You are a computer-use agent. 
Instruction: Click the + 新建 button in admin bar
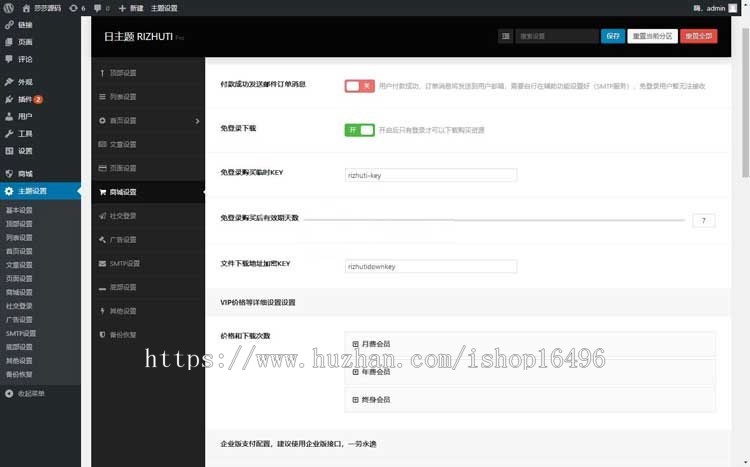(131, 8)
